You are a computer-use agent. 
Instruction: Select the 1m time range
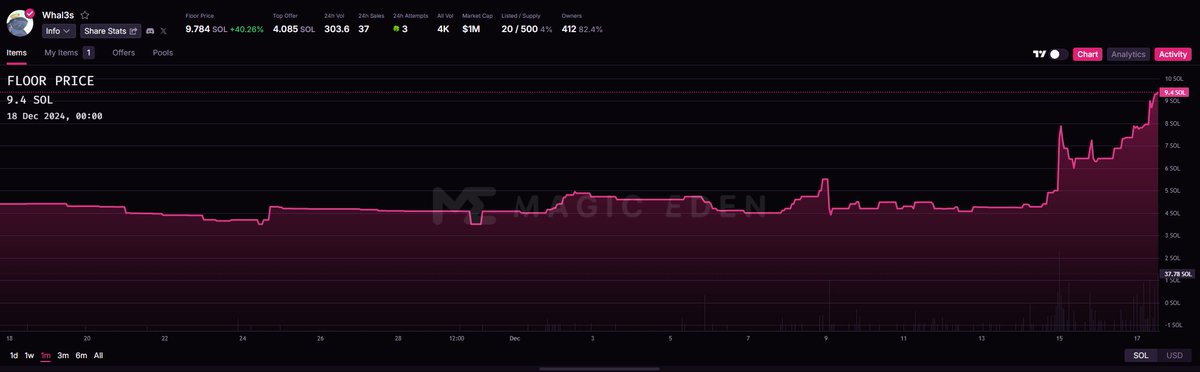(x=46, y=355)
